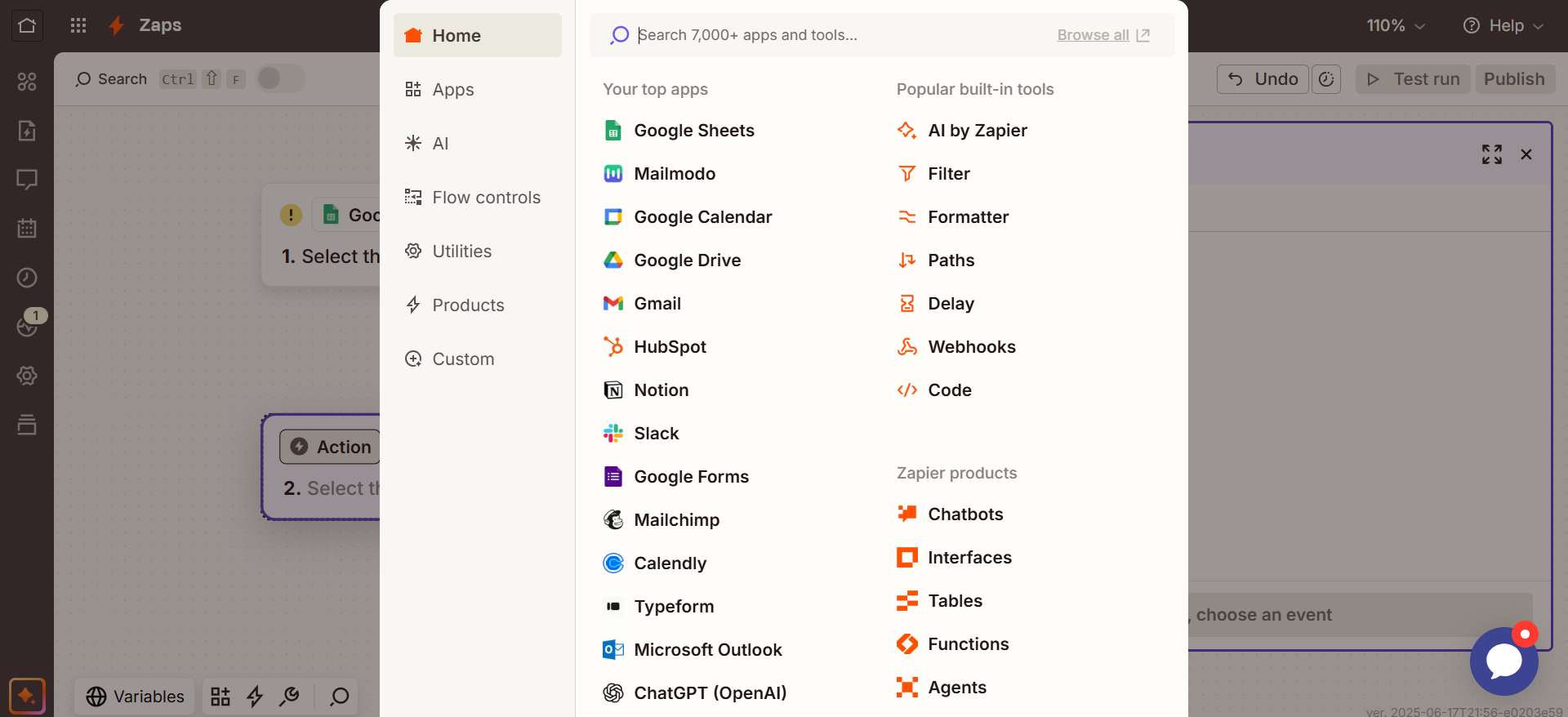
Task: Choose the Delay built-in tool
Action: (x=936, y=304)
